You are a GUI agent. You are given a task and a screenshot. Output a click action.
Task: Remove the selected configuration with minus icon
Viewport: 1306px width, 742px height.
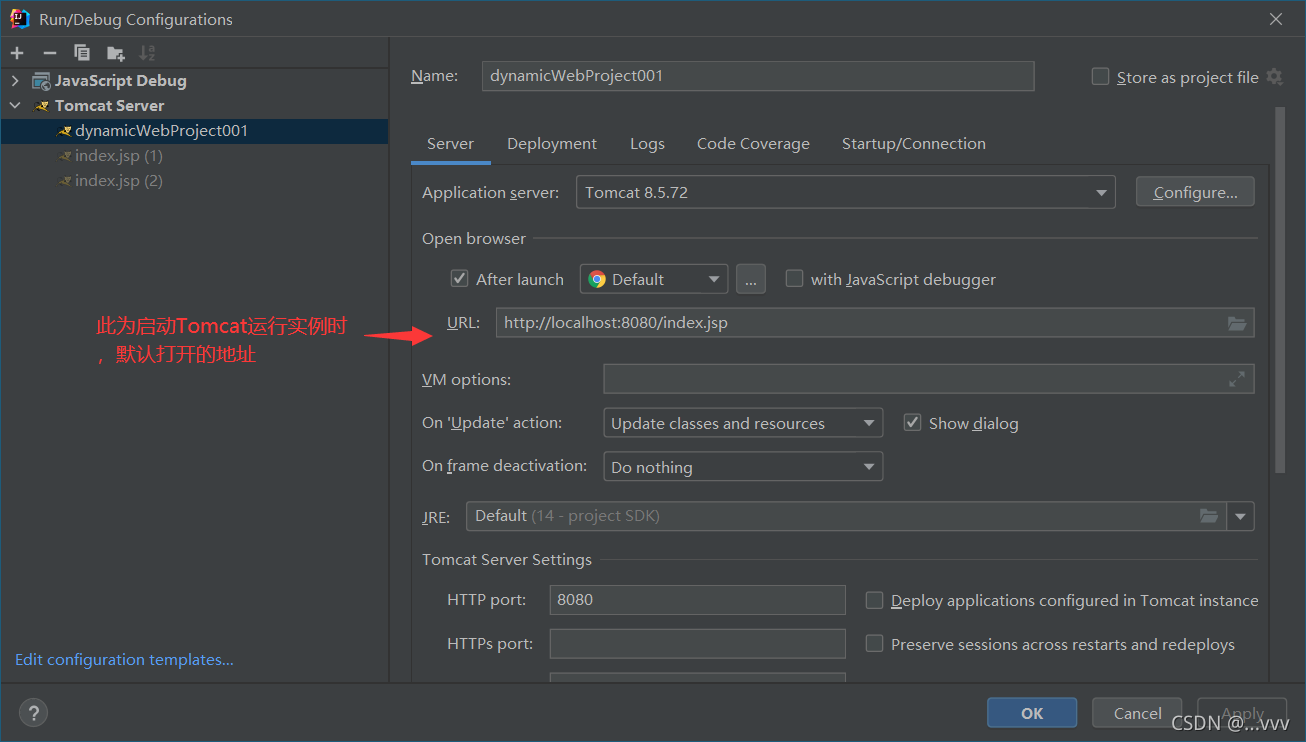click(50, 53)
